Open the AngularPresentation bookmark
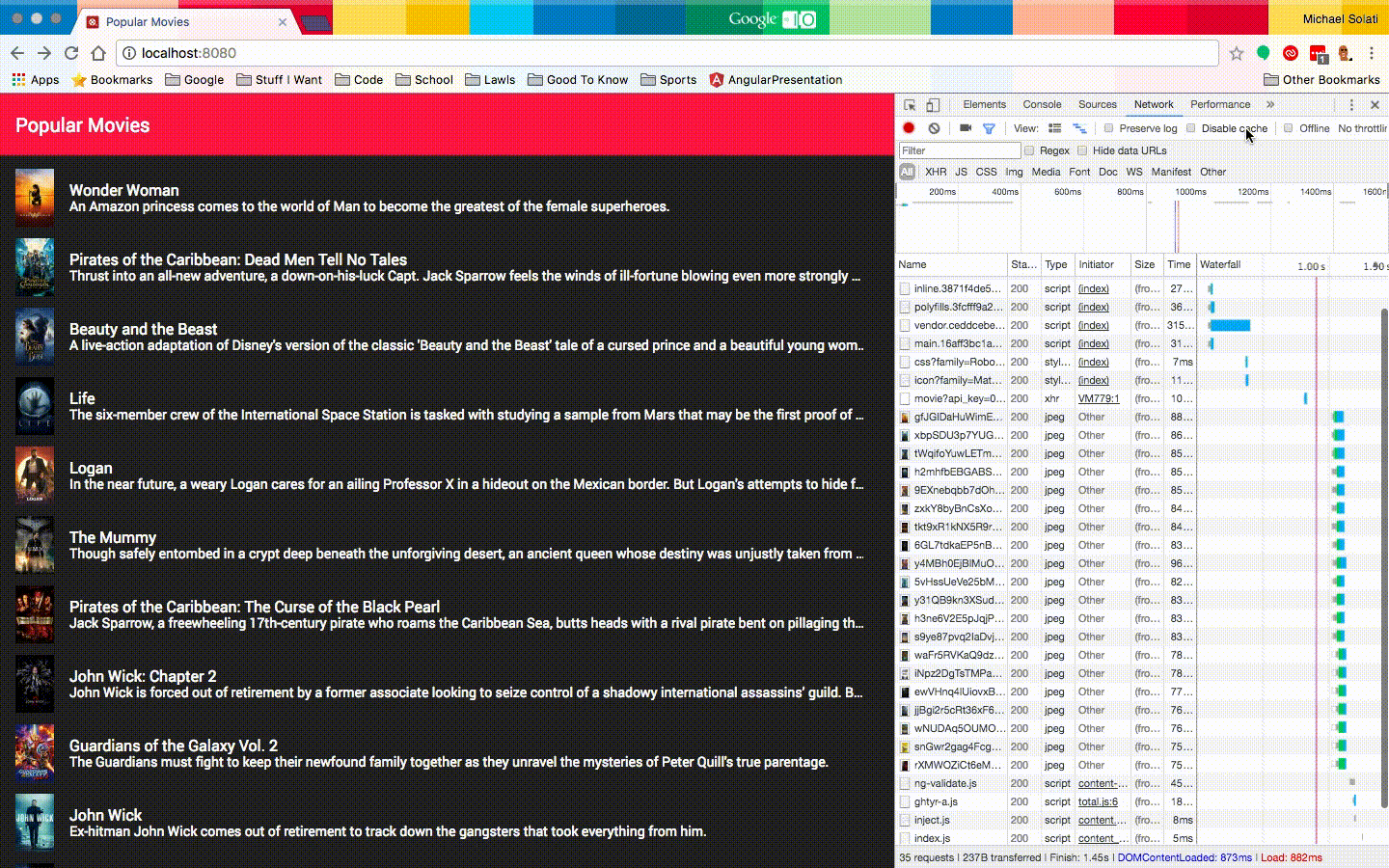1389x868 pixels. coord(775,80)
